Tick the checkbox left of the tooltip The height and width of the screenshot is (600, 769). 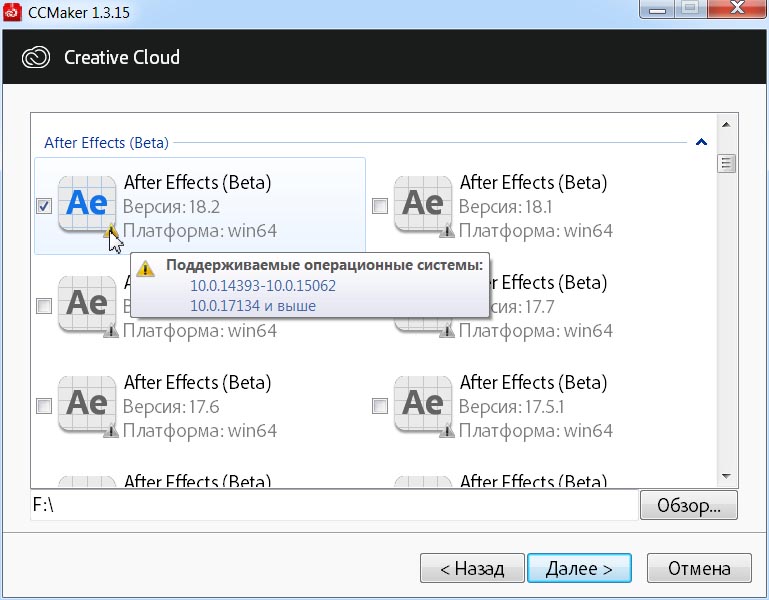(x=44, y=306)
